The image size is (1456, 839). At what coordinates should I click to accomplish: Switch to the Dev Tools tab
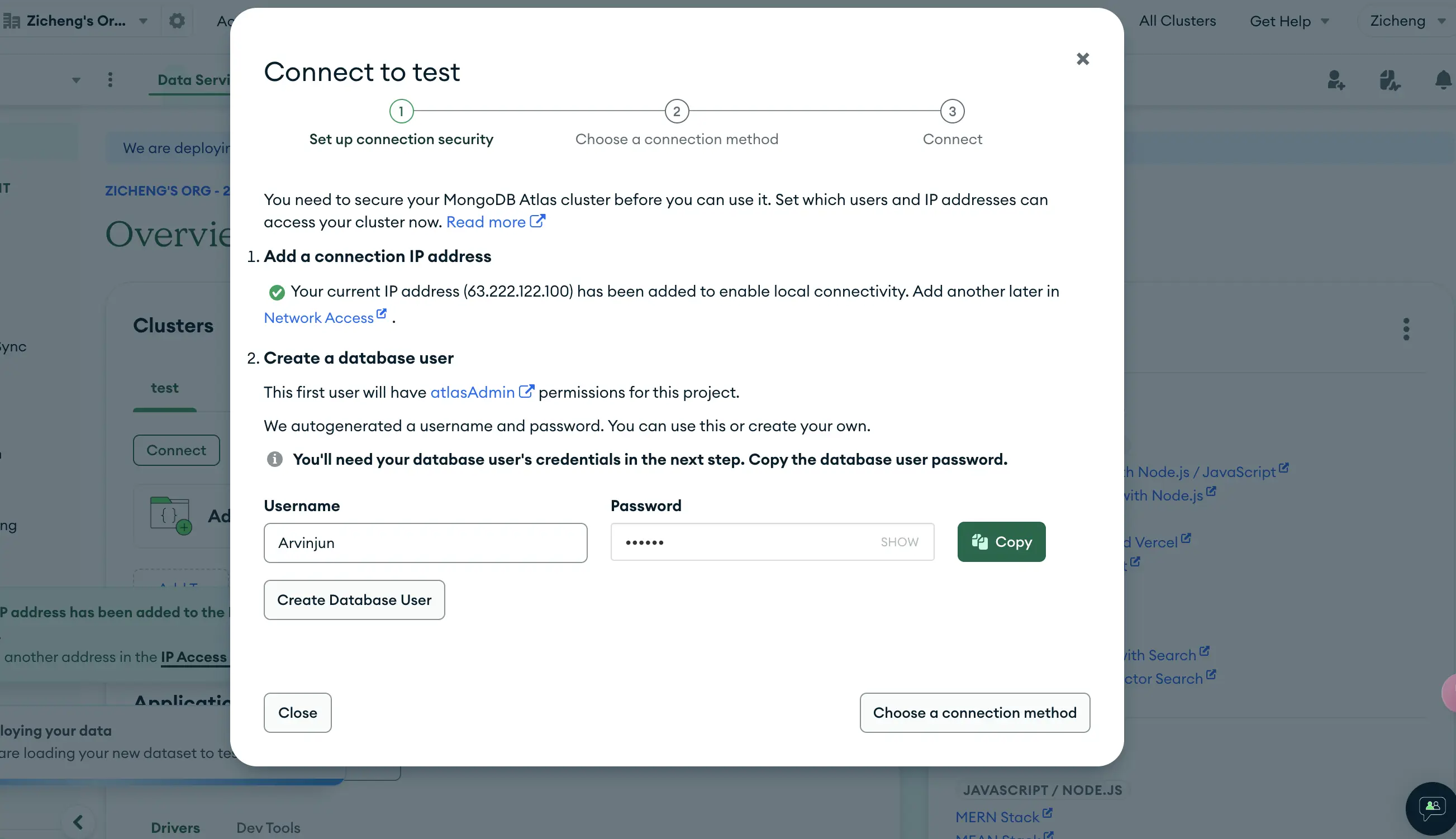point(268,828)
